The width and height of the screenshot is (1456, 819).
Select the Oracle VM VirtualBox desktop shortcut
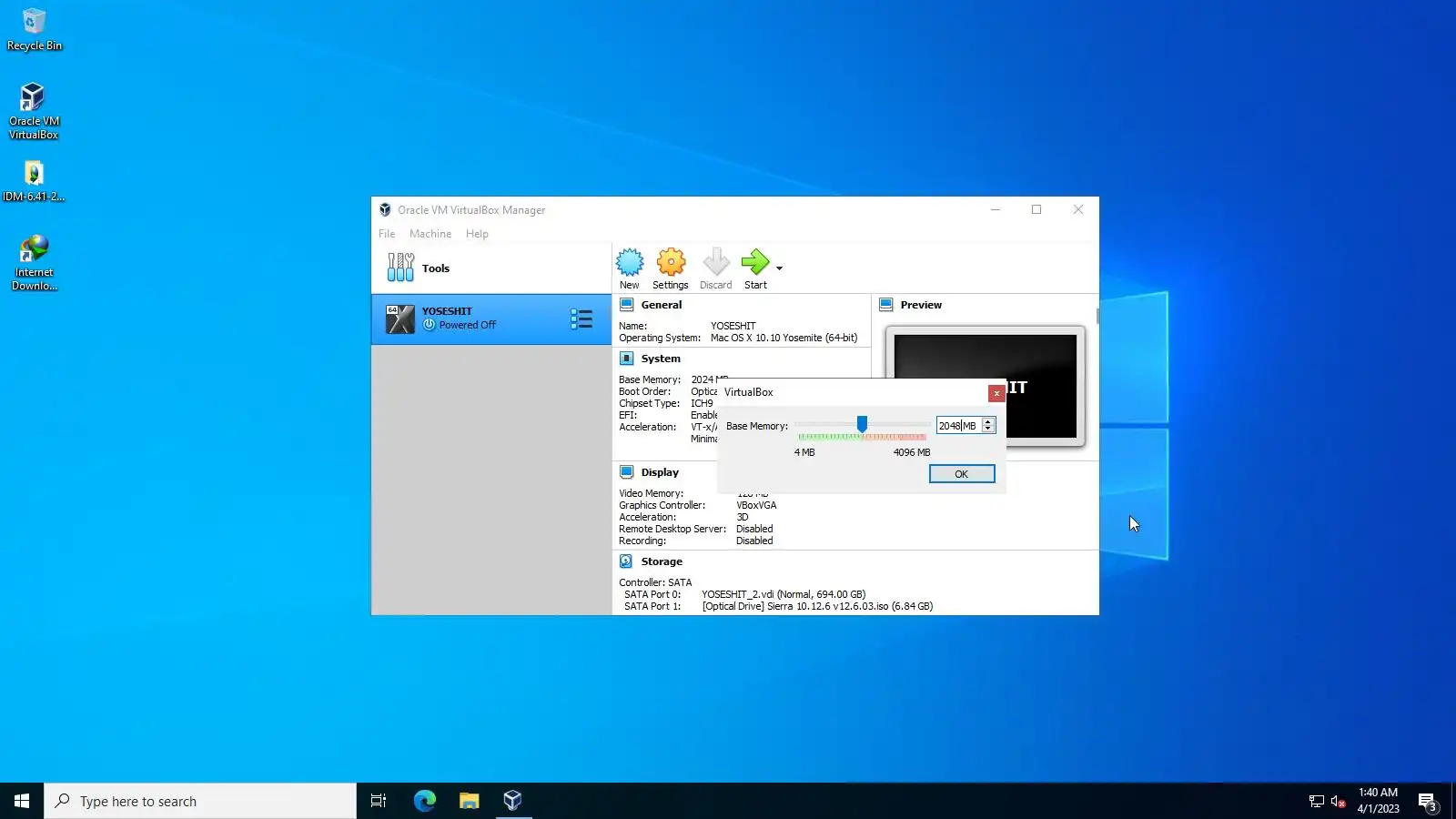(x=34, y=111)
